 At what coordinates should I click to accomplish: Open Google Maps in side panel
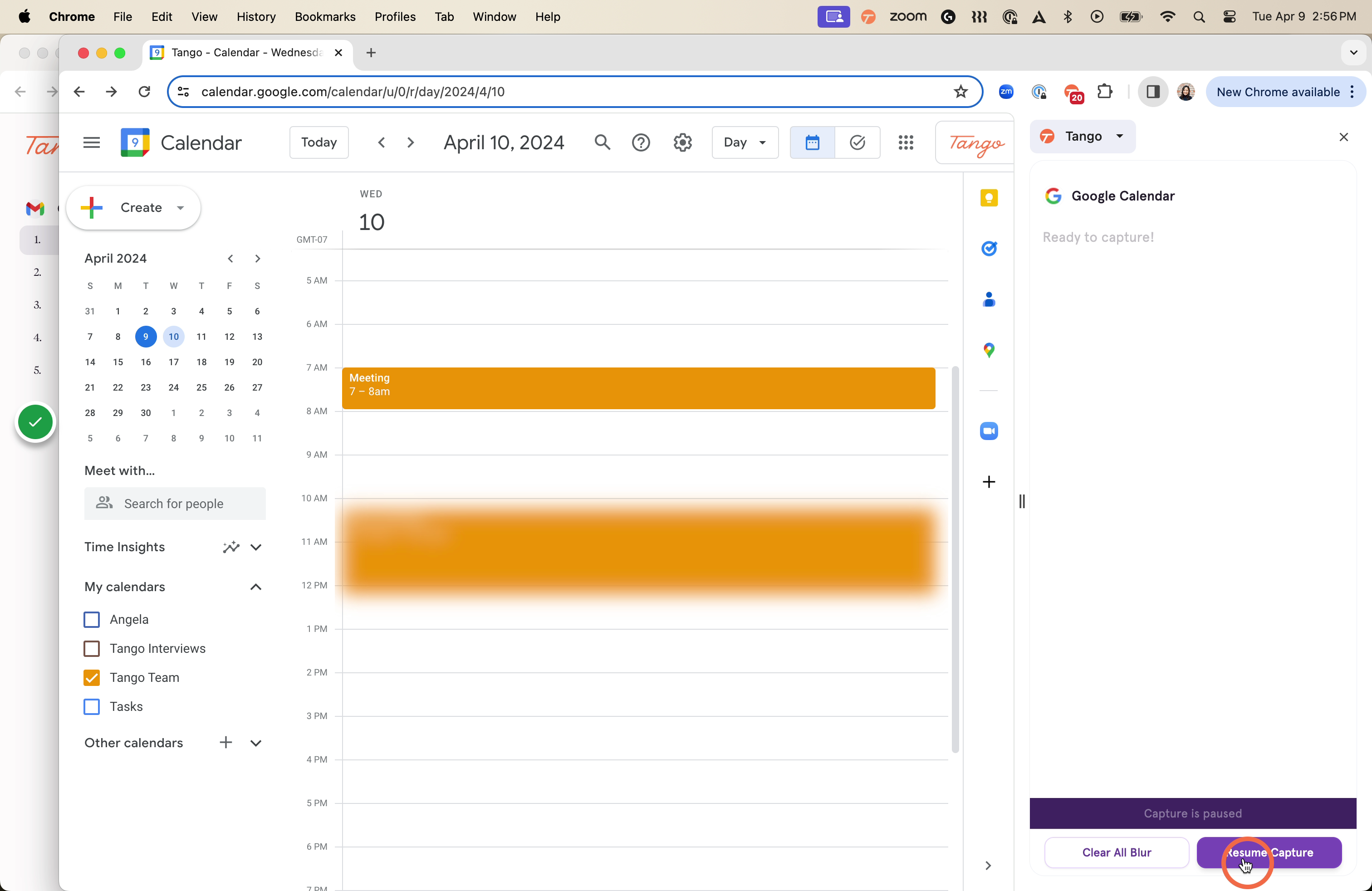click(x=989, y=350)
